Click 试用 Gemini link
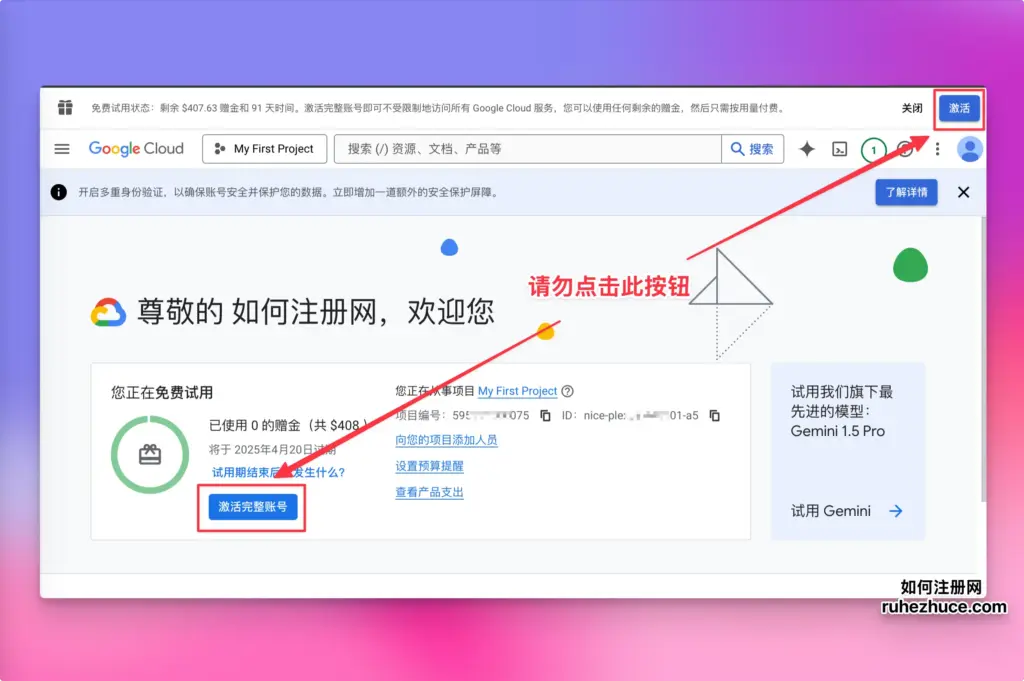Image resolution: width=1024 pixels, height=681 pixels. coord(831,511)
